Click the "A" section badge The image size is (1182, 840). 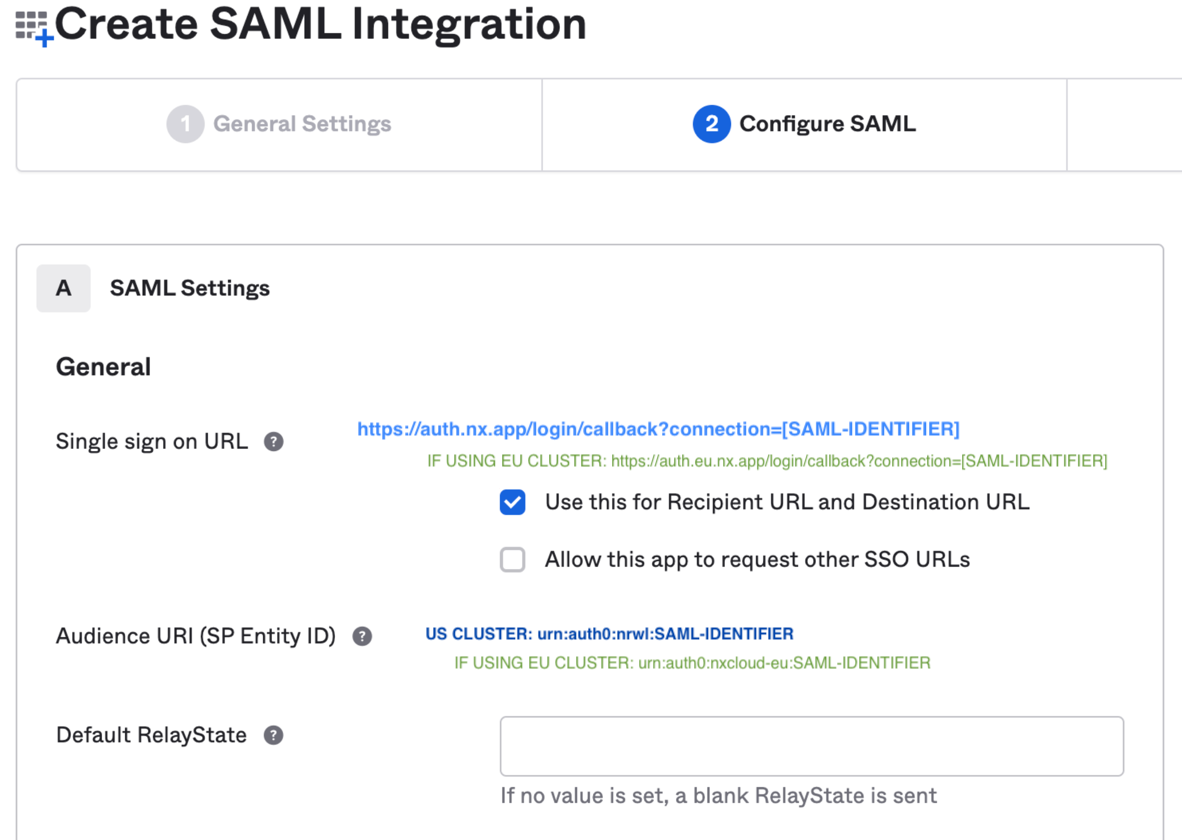[x=63, y=288]
